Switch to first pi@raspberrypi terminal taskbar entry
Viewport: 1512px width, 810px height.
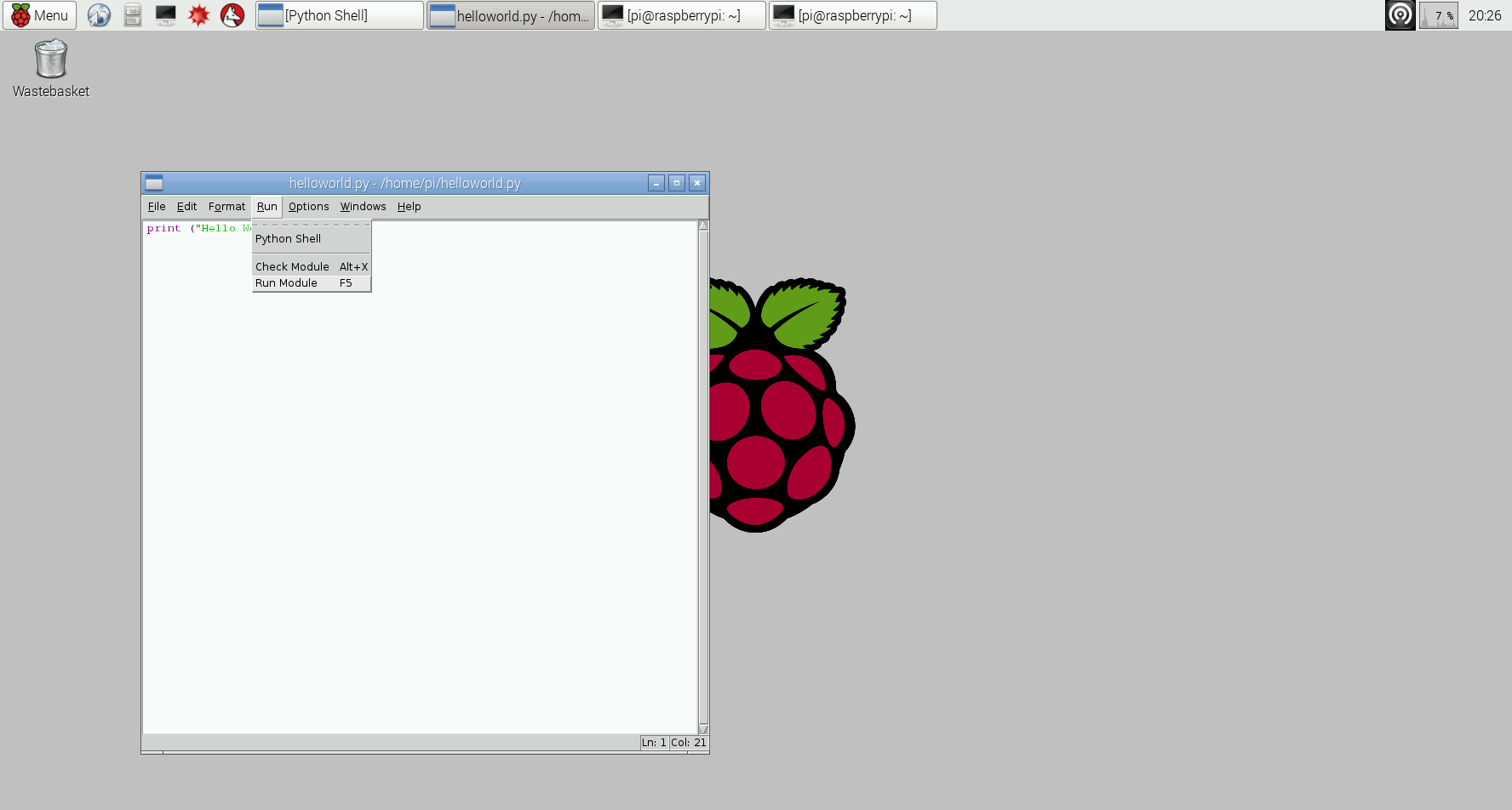coord(682,15)
